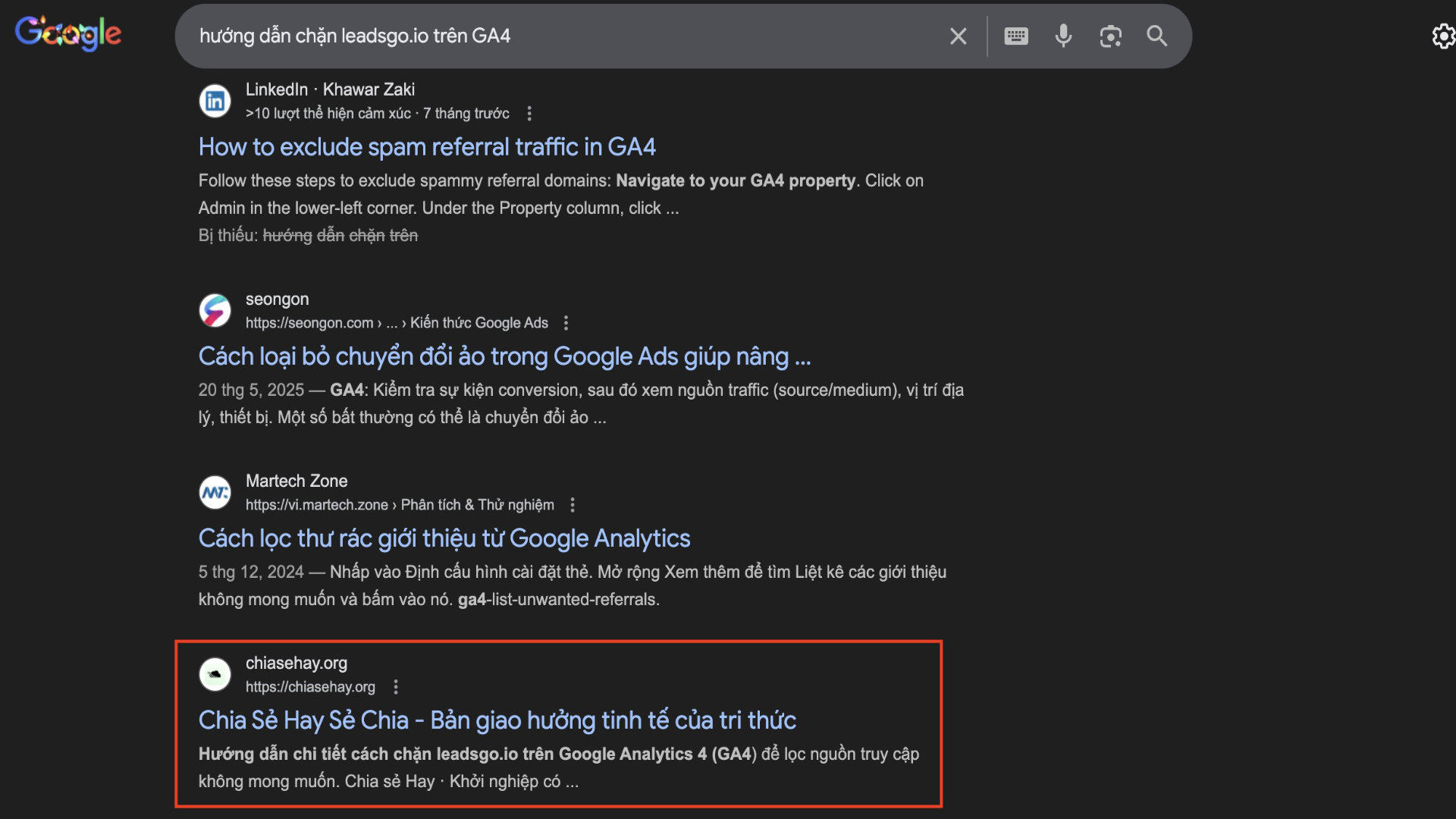
Task: Open the three-dot menu on the chiasehay.org result
Action: tap(395, 687)
